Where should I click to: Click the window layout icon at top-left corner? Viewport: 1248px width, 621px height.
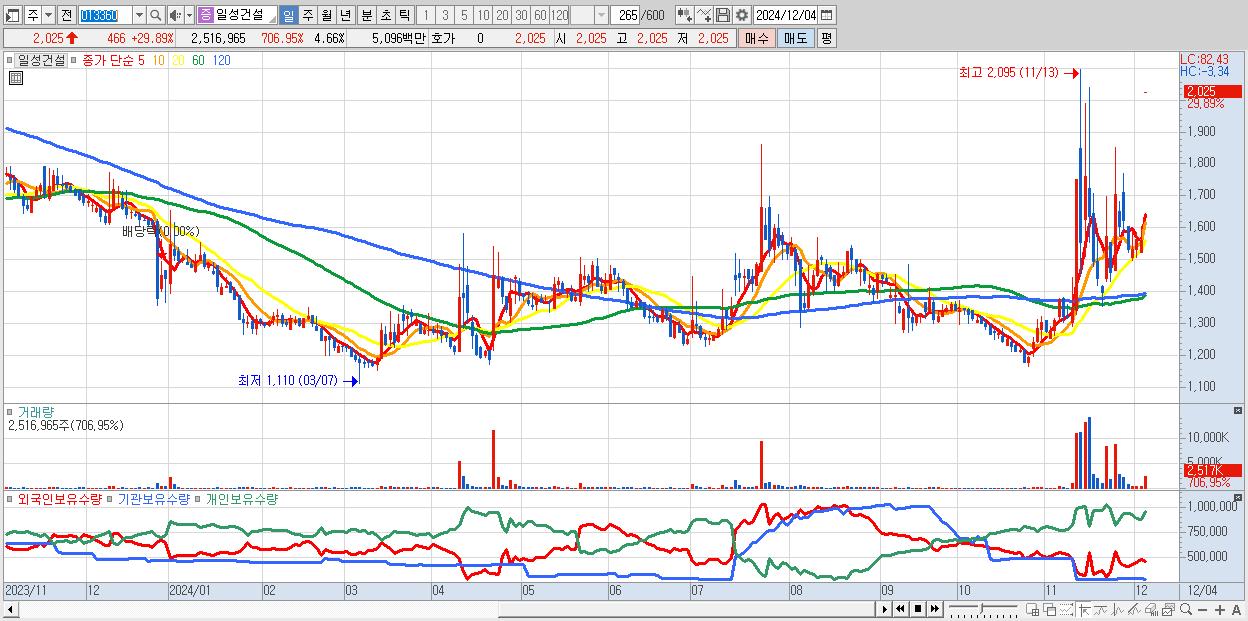tap(13, 15)
